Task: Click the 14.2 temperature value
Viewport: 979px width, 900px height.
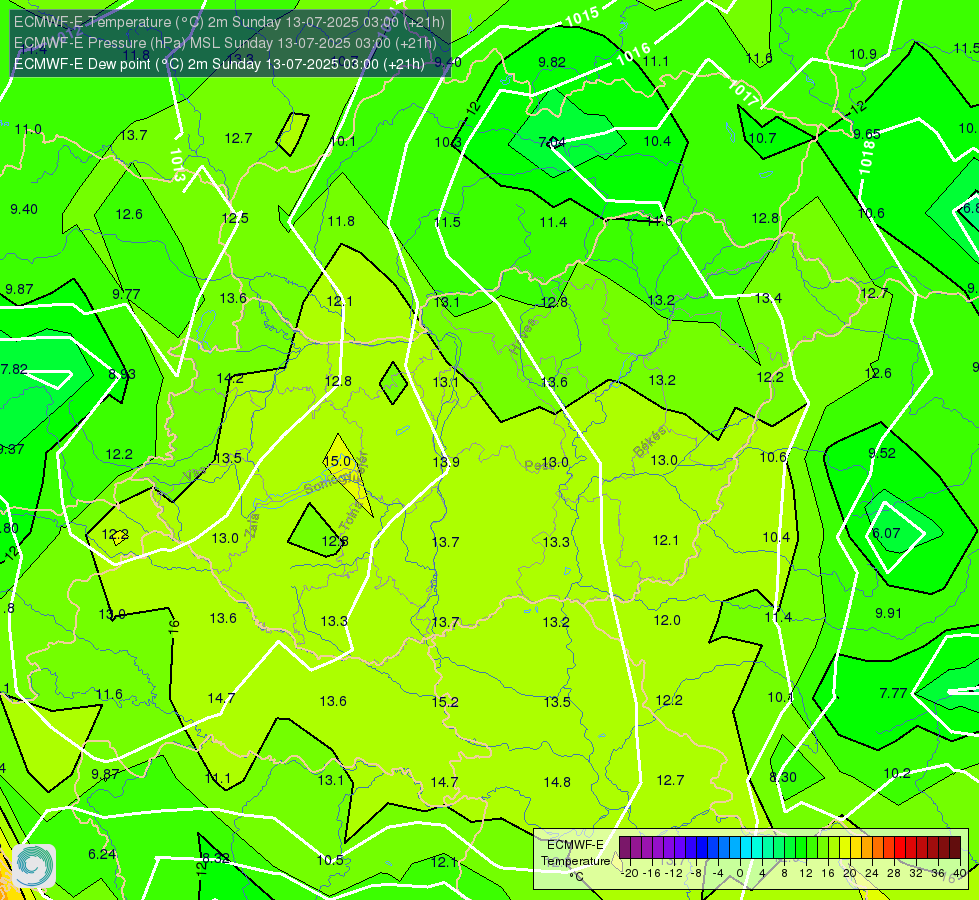Action: (x=230, y=378)
